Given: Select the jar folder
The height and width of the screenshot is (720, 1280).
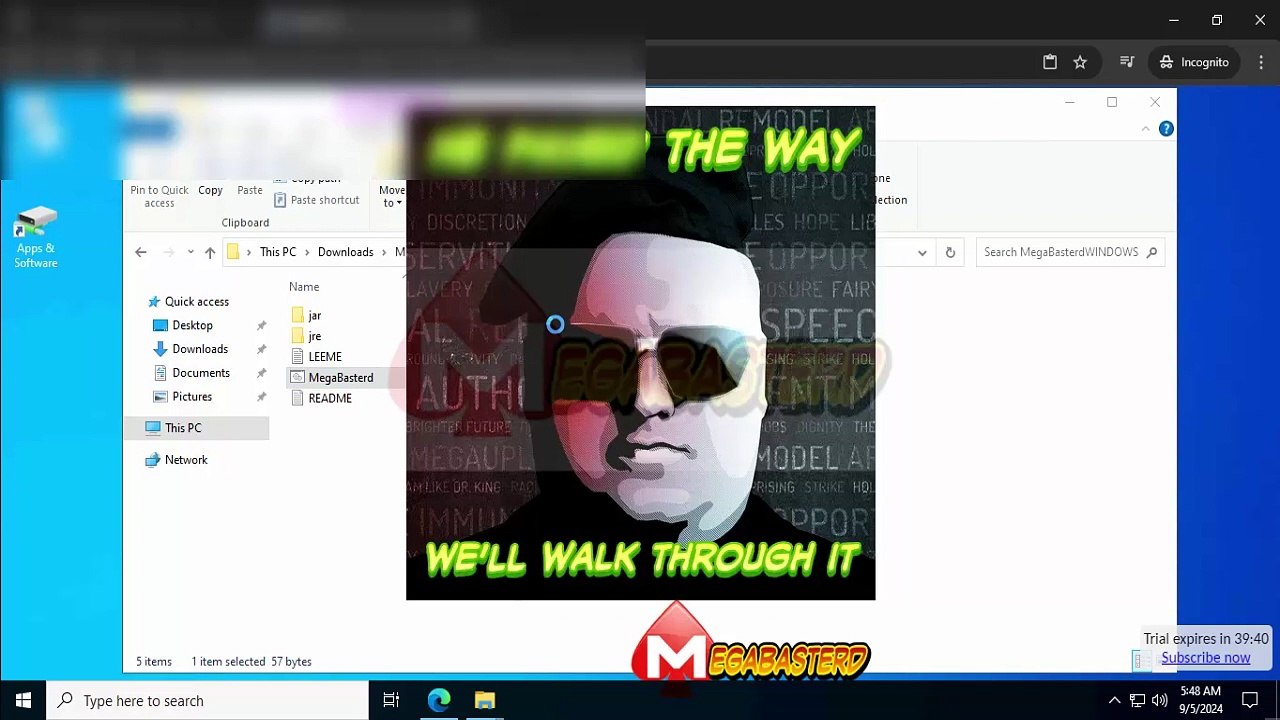Looking at the screenshot, I should pos(314,315).
